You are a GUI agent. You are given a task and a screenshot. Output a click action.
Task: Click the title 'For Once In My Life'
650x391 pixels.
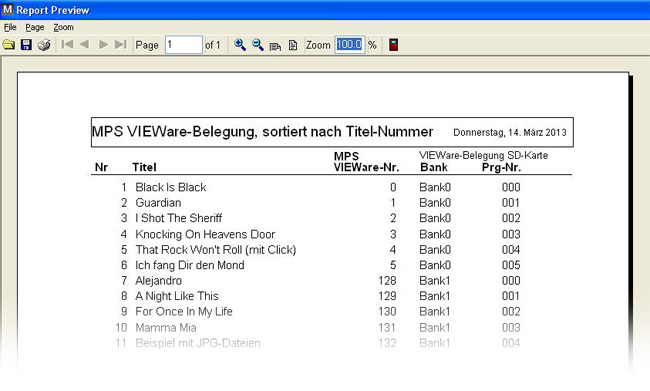(x=184, y=312)
